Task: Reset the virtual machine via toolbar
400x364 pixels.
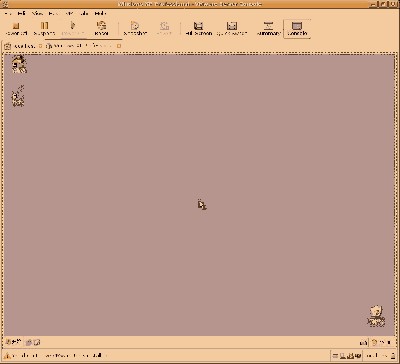Action: coord(101,29)
